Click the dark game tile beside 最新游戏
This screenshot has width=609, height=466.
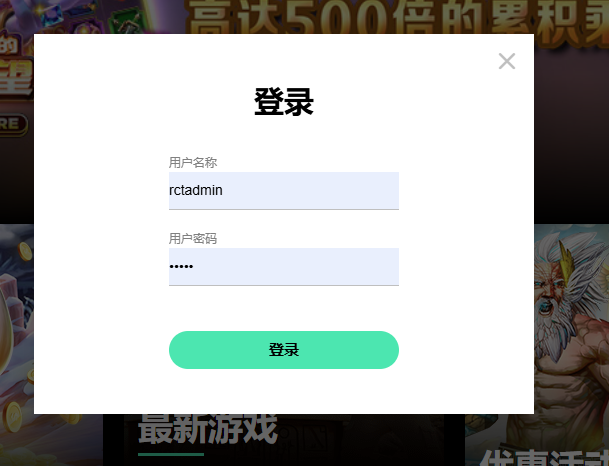tap(361, 440)
